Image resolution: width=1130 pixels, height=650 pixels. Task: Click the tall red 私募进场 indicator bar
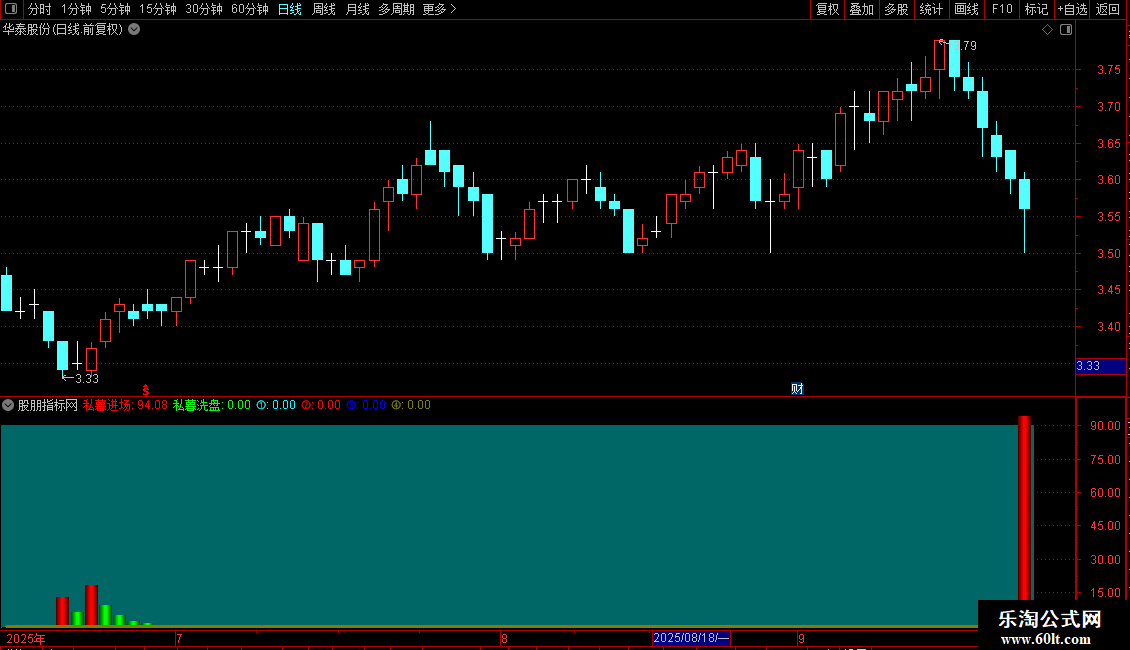click(1024, 507)
